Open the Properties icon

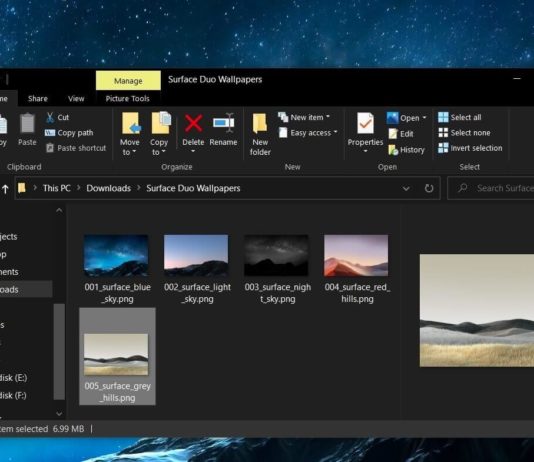[365, 123]
